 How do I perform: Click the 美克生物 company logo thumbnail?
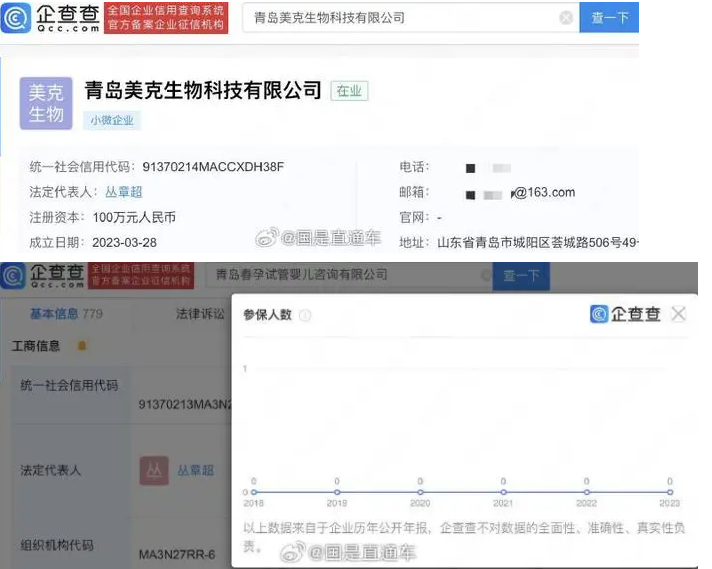point(46,104)
